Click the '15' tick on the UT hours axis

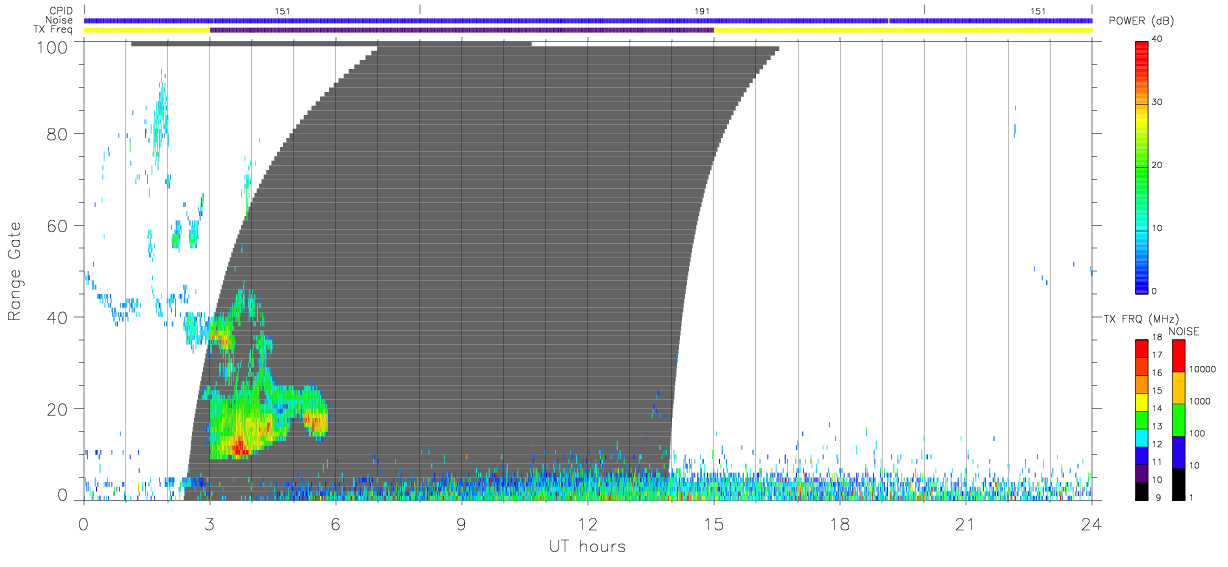point(714,524)
